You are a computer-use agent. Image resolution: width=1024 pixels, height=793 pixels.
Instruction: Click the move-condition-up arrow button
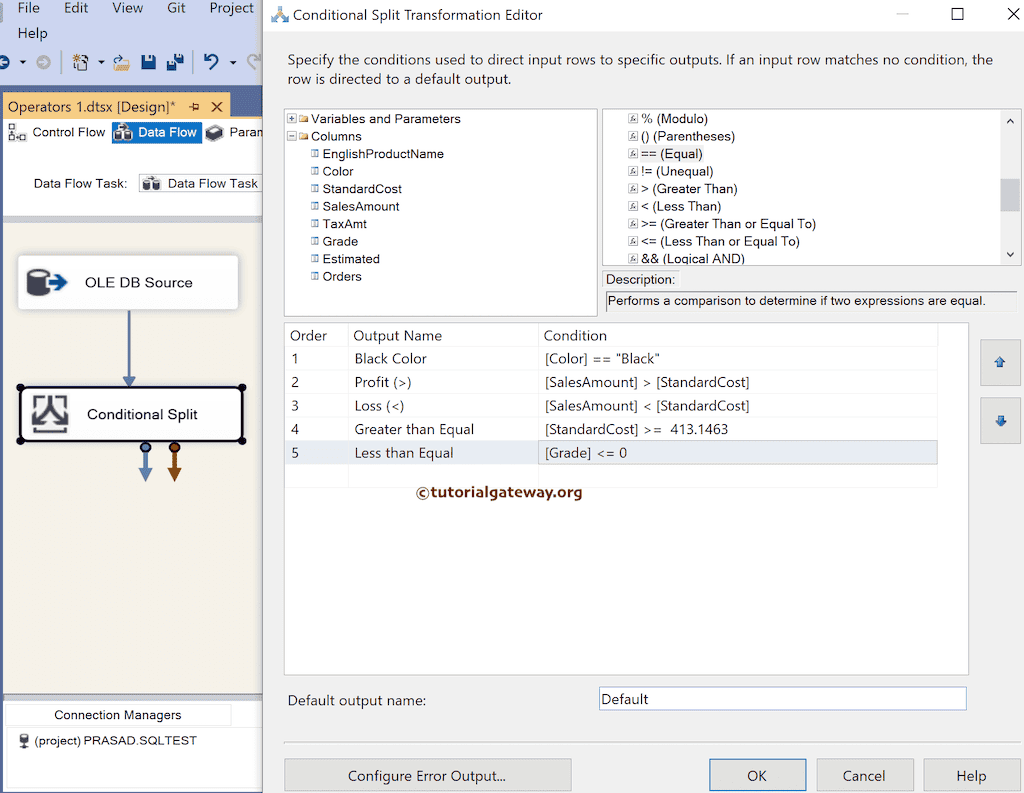[x=1000, y=364]
